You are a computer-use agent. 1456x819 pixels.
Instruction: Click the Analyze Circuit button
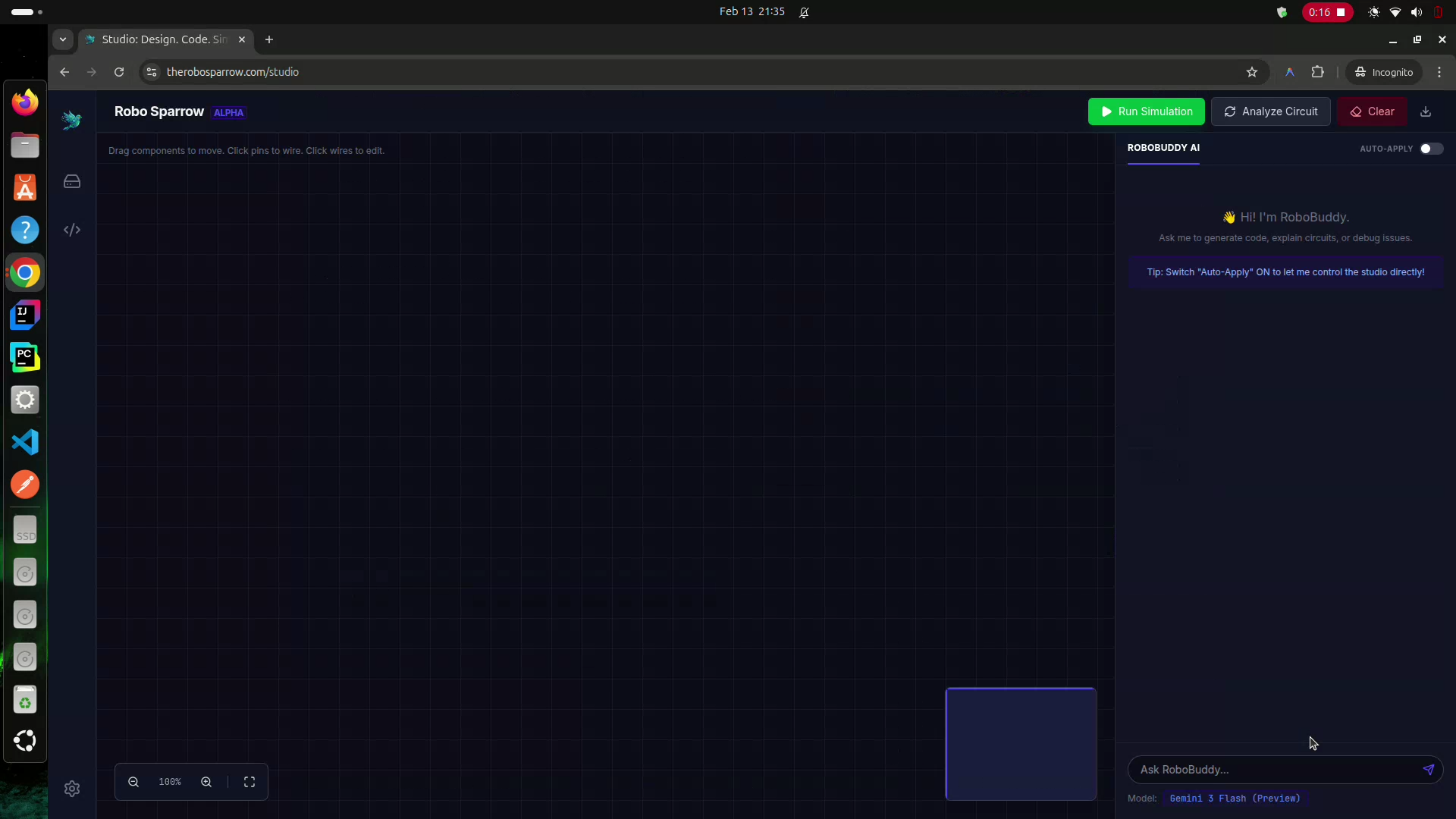point(1270,111)
